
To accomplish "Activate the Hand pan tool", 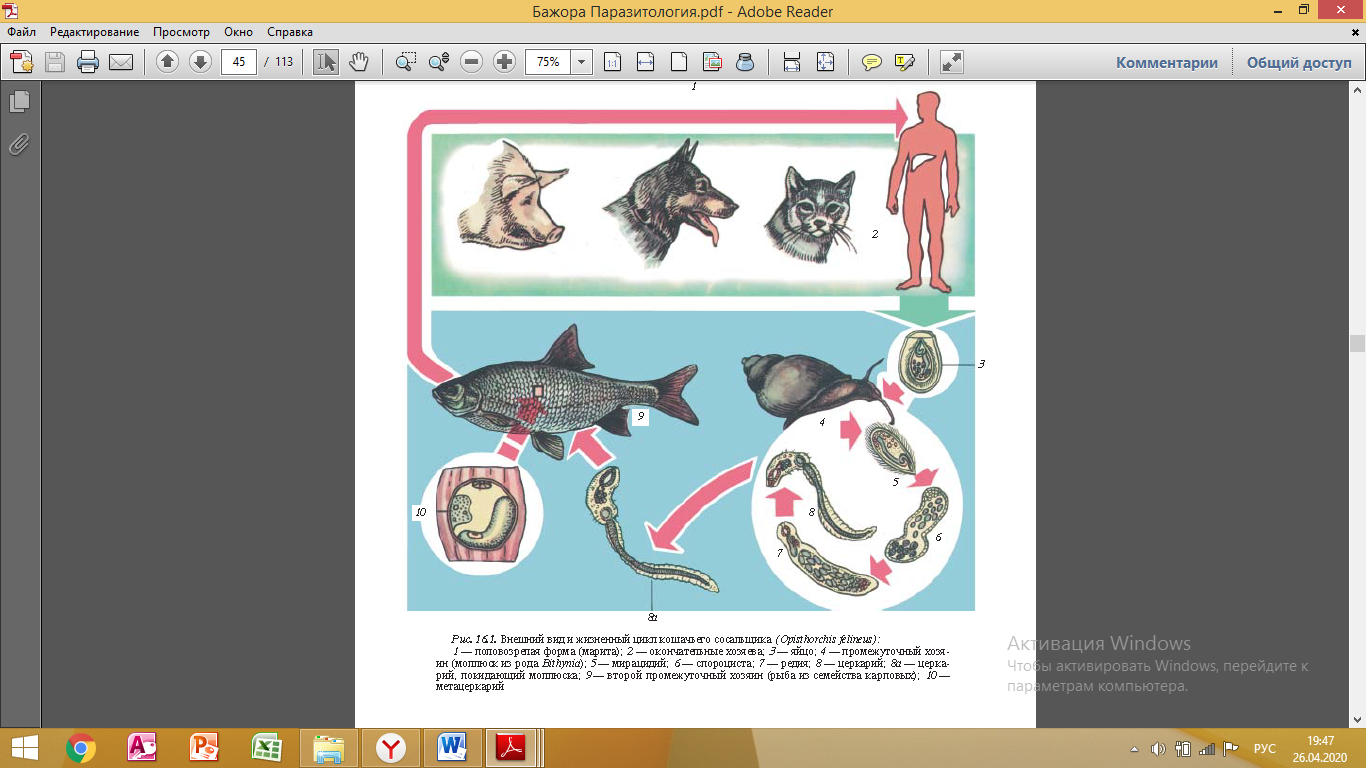I will click(358, 62).
